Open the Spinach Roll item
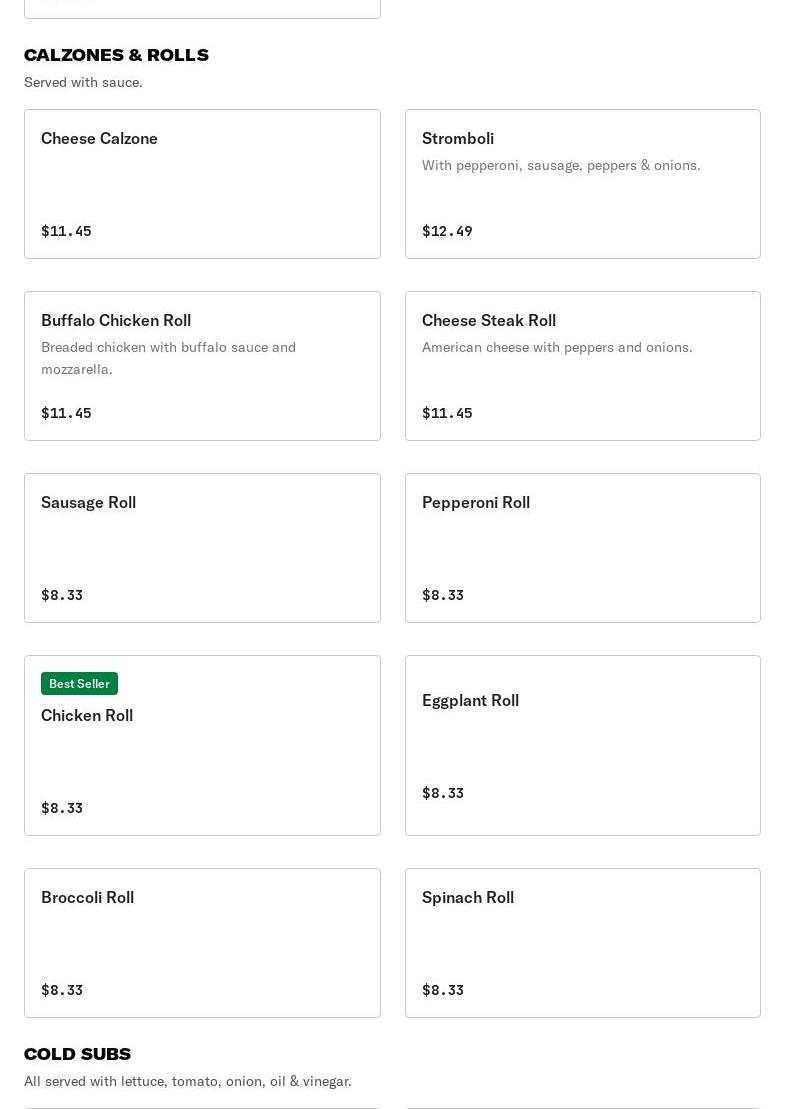The width and height of the screenshot is (785, 1109). (x=582, y=943)
